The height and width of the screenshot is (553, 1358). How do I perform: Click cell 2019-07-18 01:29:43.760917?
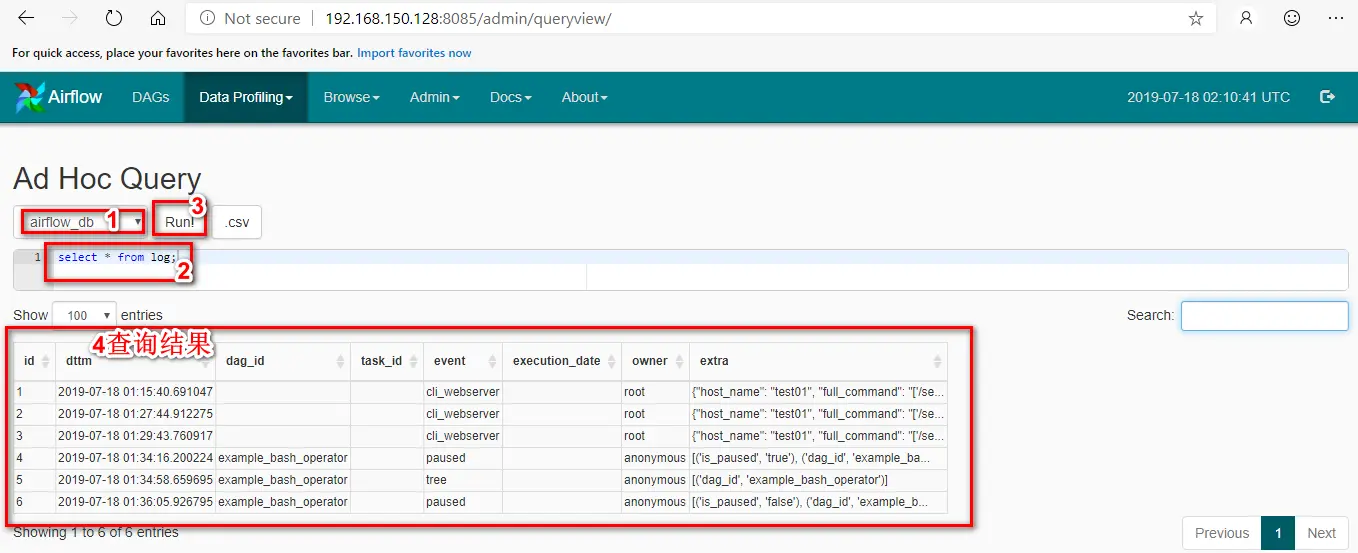[135, 436]
